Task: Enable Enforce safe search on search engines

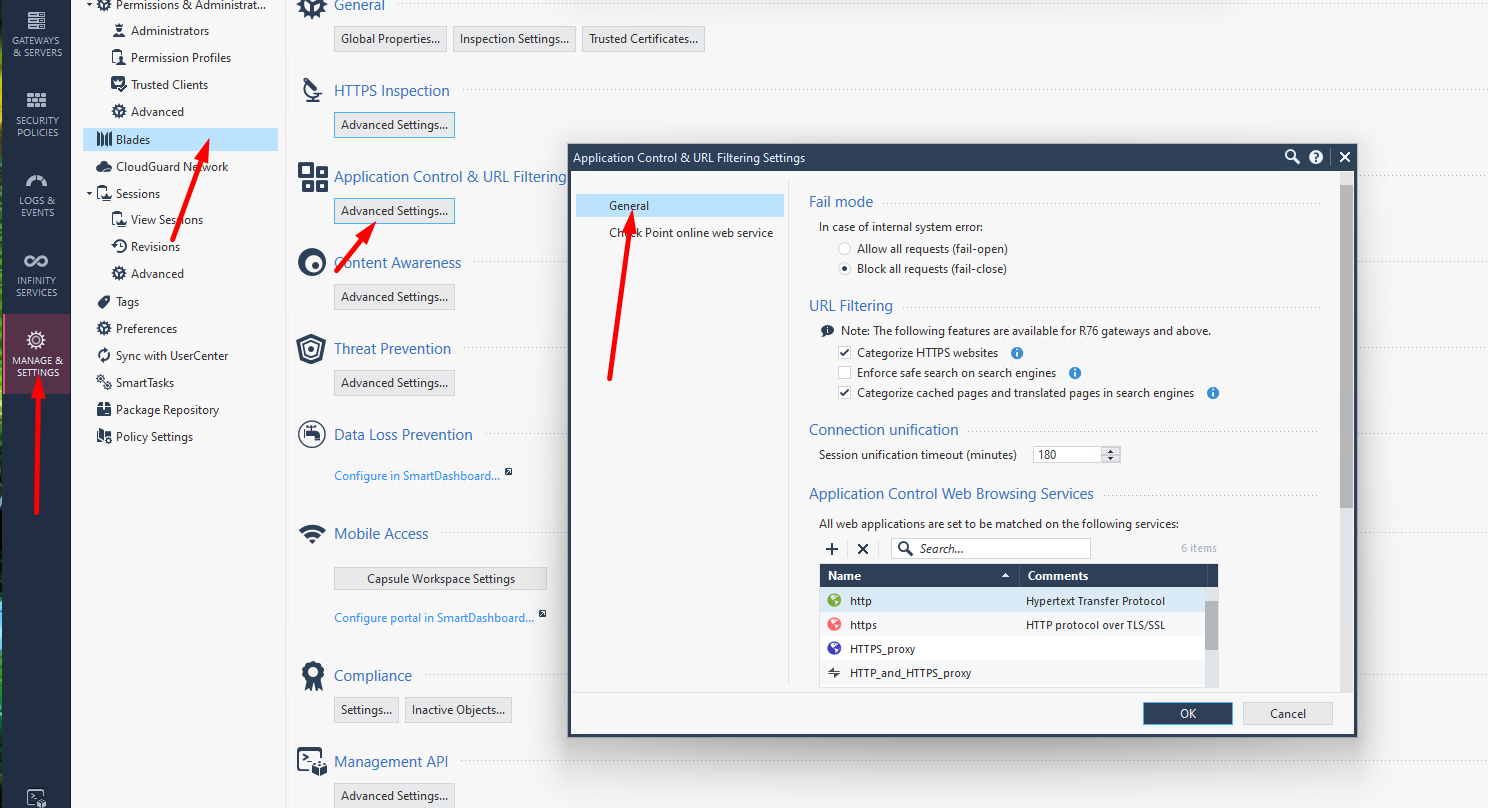Action: point(844,373)
